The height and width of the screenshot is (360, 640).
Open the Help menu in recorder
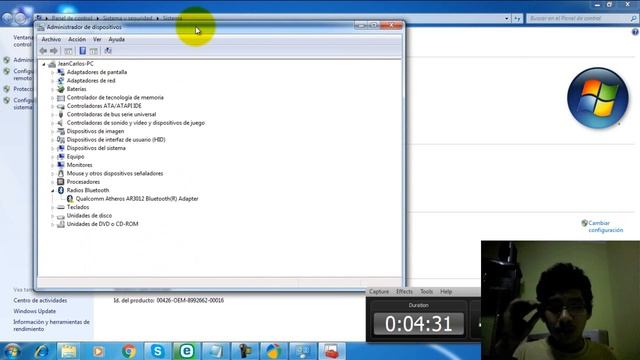point(446,291)
